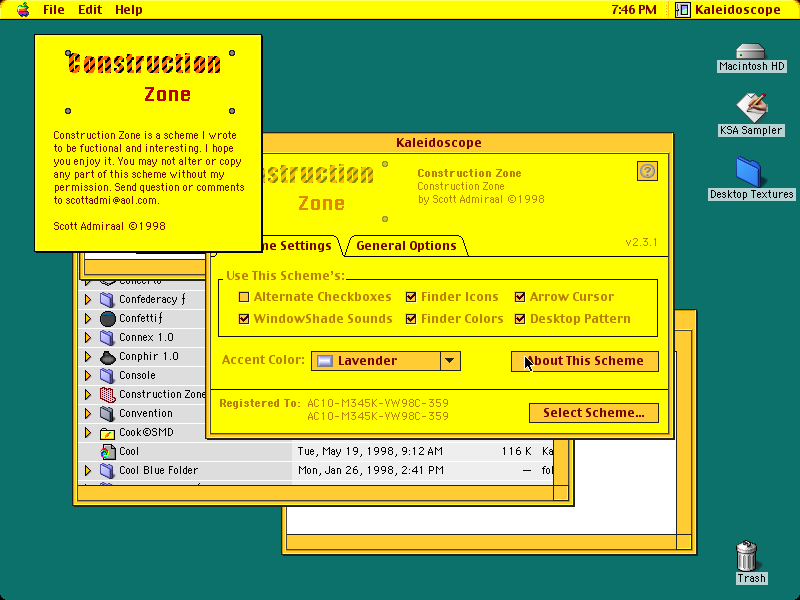The image size is (800, 600).
Task: Turn off the Finder Colors checkbox
Action: [411, 319]
